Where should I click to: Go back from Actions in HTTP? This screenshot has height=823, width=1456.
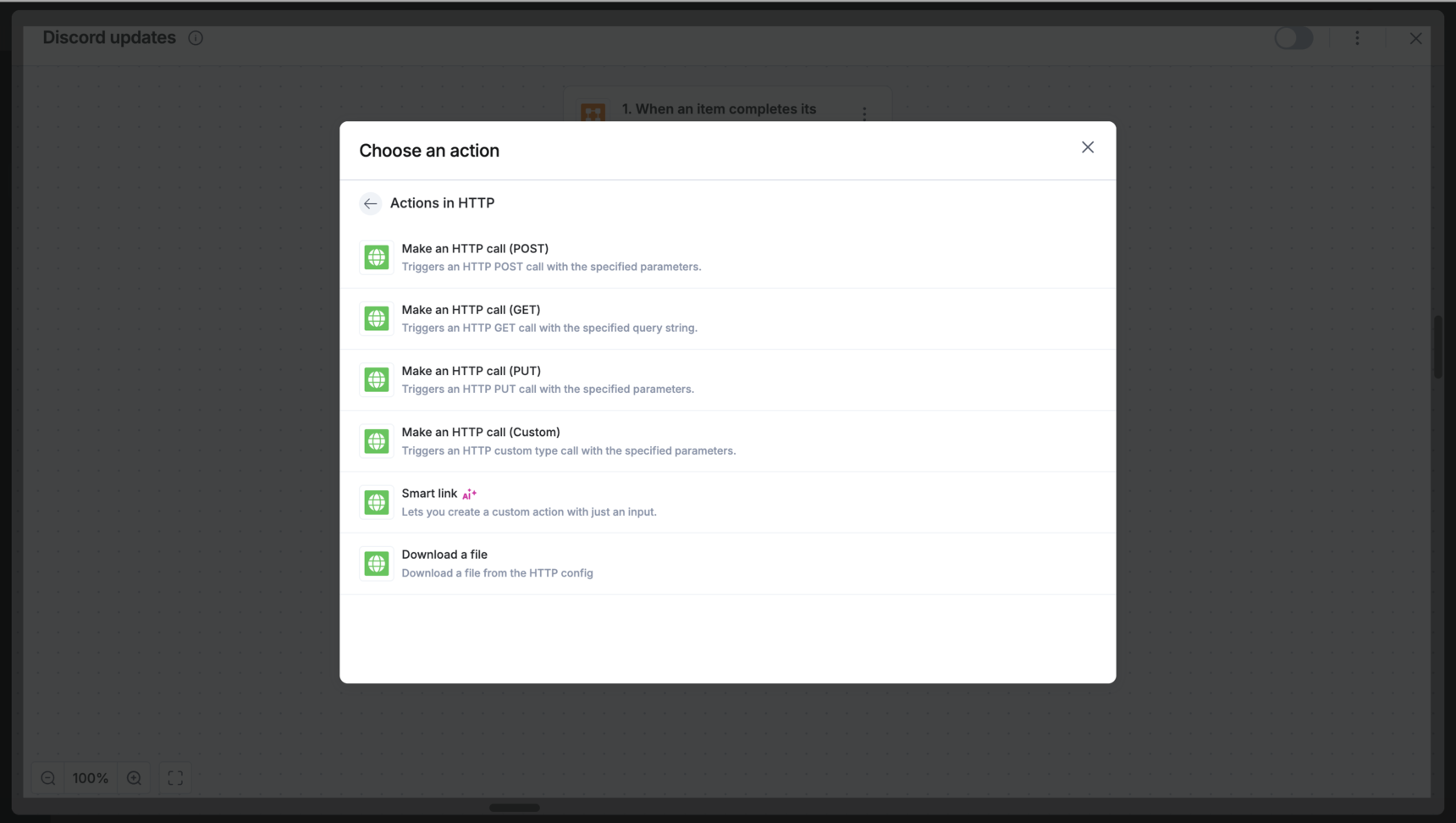click(x=370, y=203)
